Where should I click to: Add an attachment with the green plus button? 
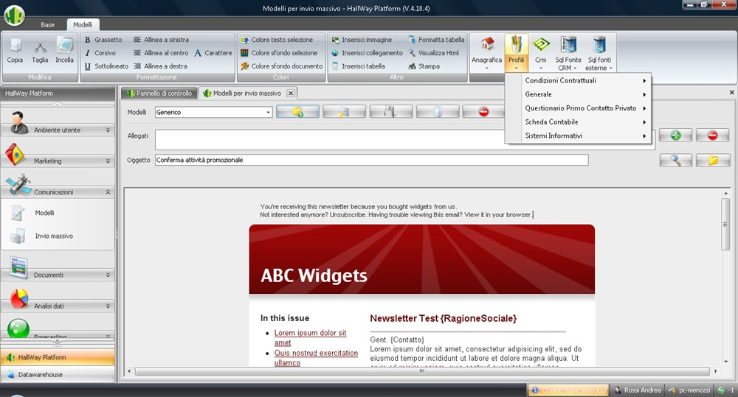tap(675, 136)
